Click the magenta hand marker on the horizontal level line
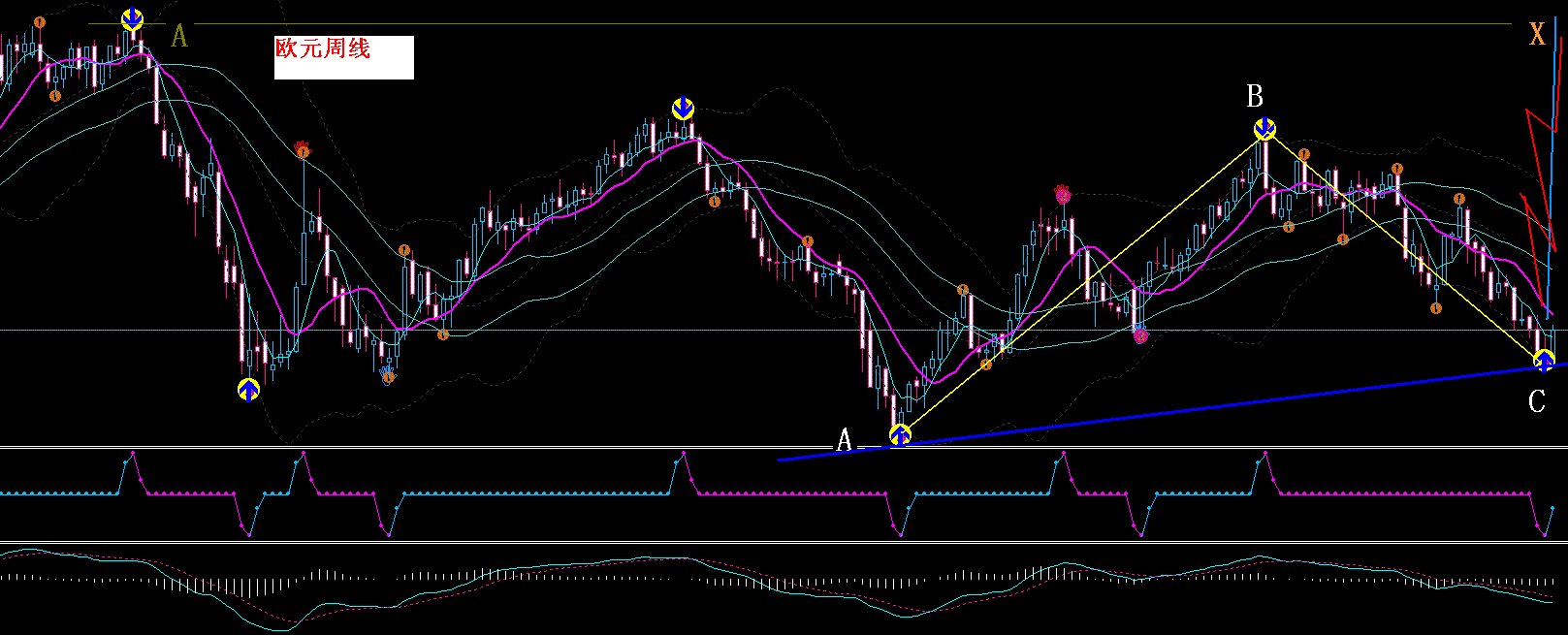This screenshot has height=635, width=1568. tap(1140, 335)
